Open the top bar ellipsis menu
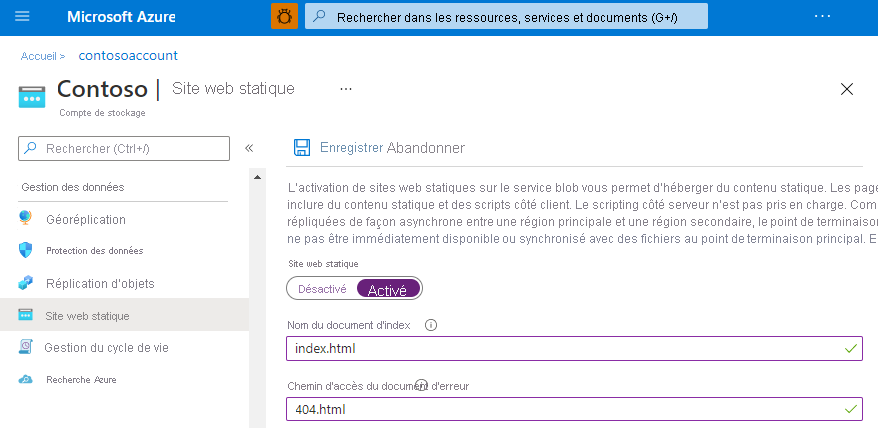 point(823,16)
